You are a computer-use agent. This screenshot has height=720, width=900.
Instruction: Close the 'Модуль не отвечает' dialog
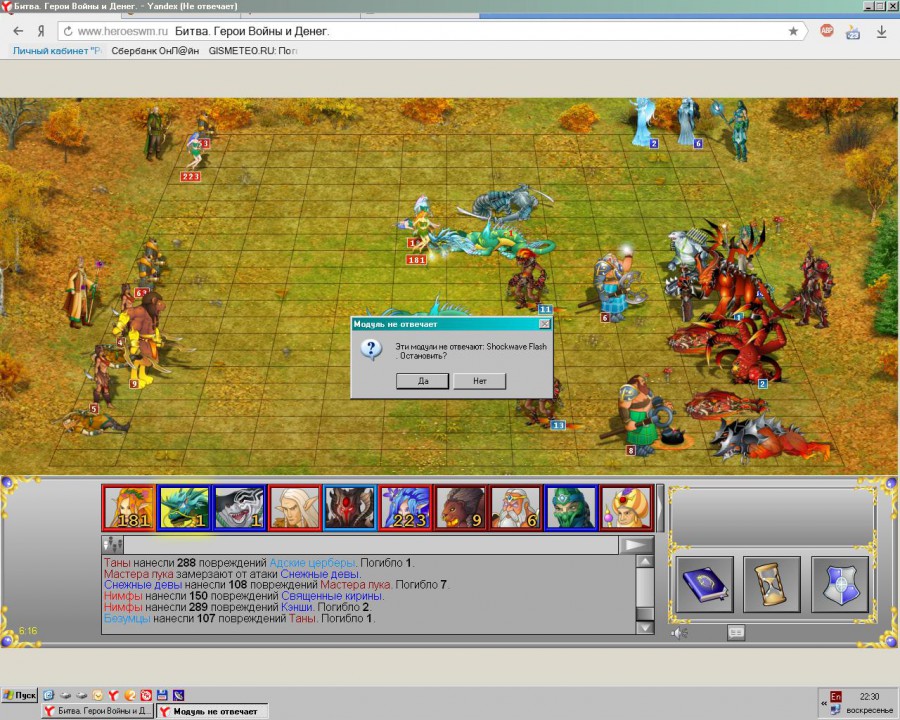[544, 324]
